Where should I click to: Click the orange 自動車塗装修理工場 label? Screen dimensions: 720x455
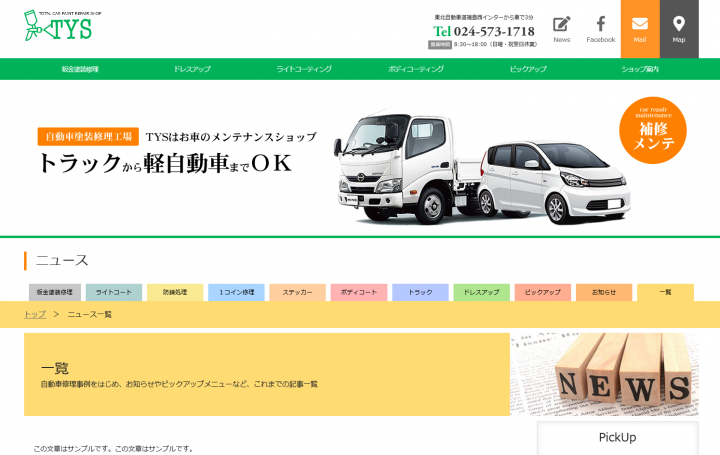[x=88, y=136]
